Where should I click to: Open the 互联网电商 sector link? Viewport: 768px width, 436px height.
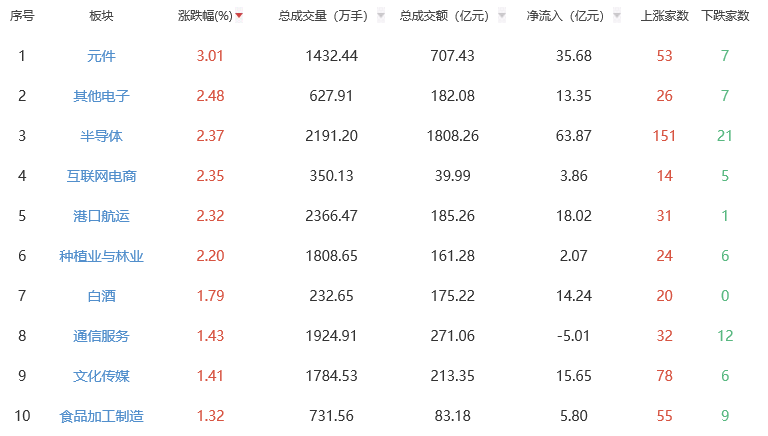101,176
